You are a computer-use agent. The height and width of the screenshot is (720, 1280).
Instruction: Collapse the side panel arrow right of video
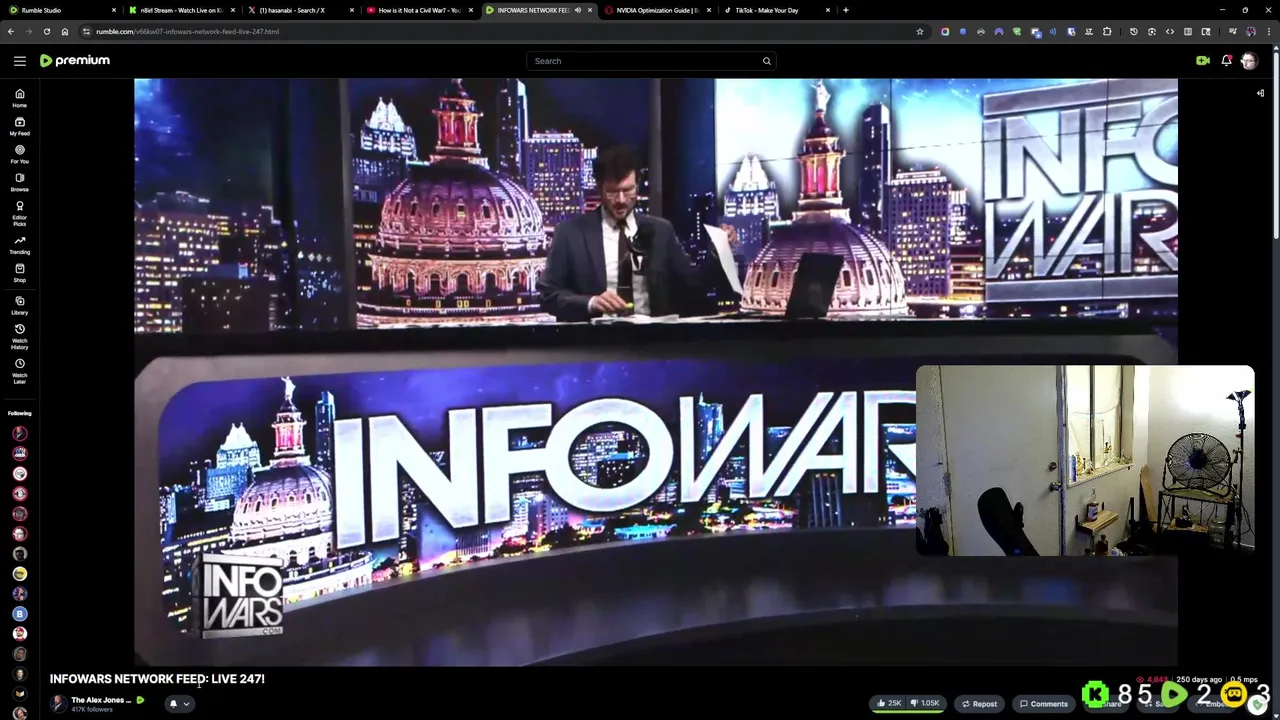1260,93
